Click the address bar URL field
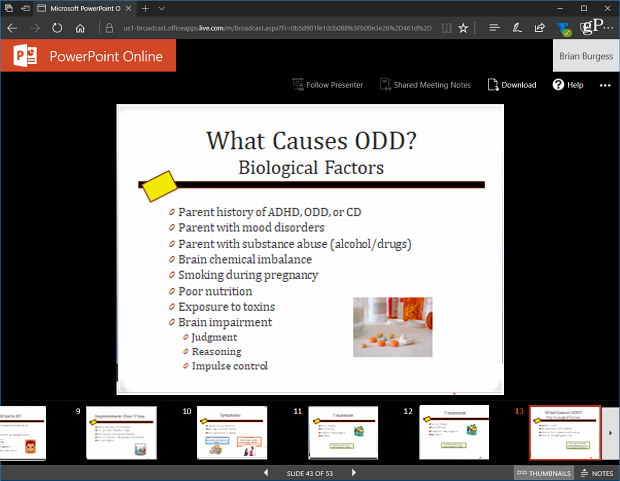The height and width of the screenshot is (481, 620). [277, 28]
